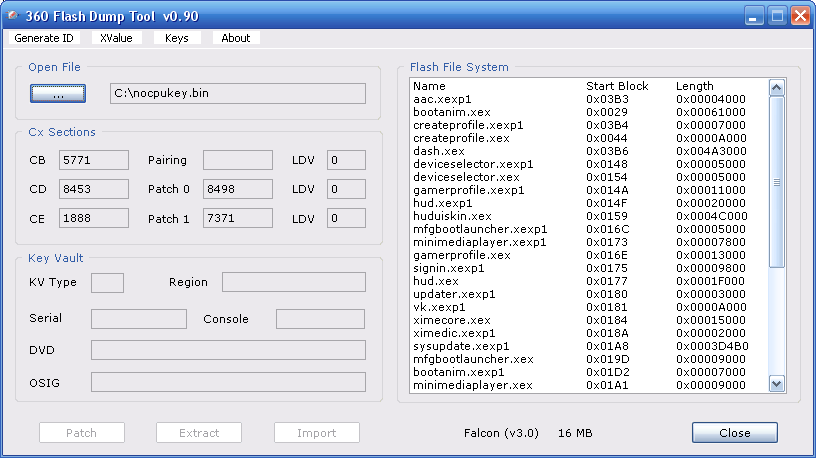Image resolution: width=816 pixels, height=458 pixels.
Task: Select gamerprofile.xexp1 in the file list
Action: 588,190
